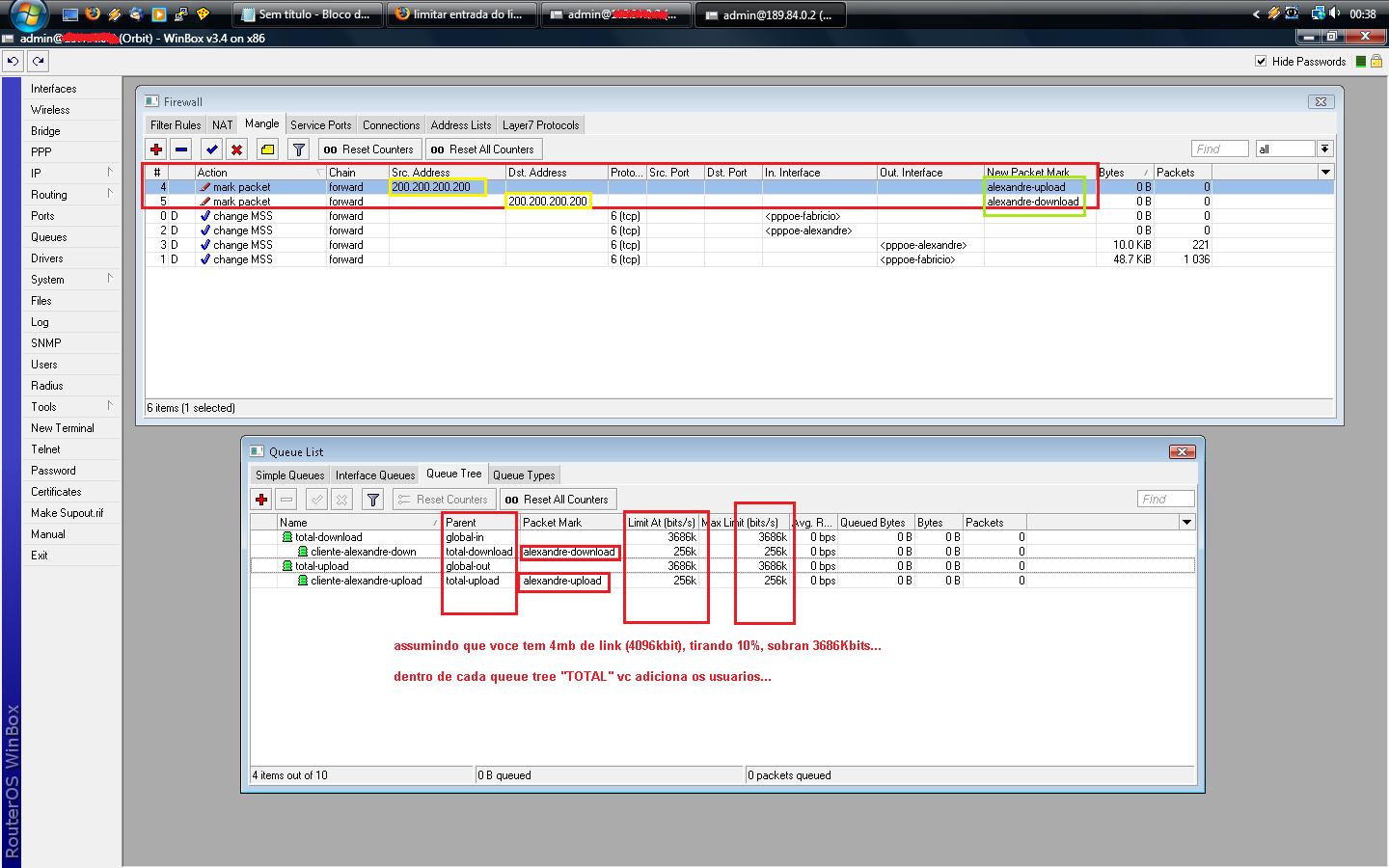Open the filter funnel in Queue List toolbar
The image size is (1389, 868).
pos(373,500)
